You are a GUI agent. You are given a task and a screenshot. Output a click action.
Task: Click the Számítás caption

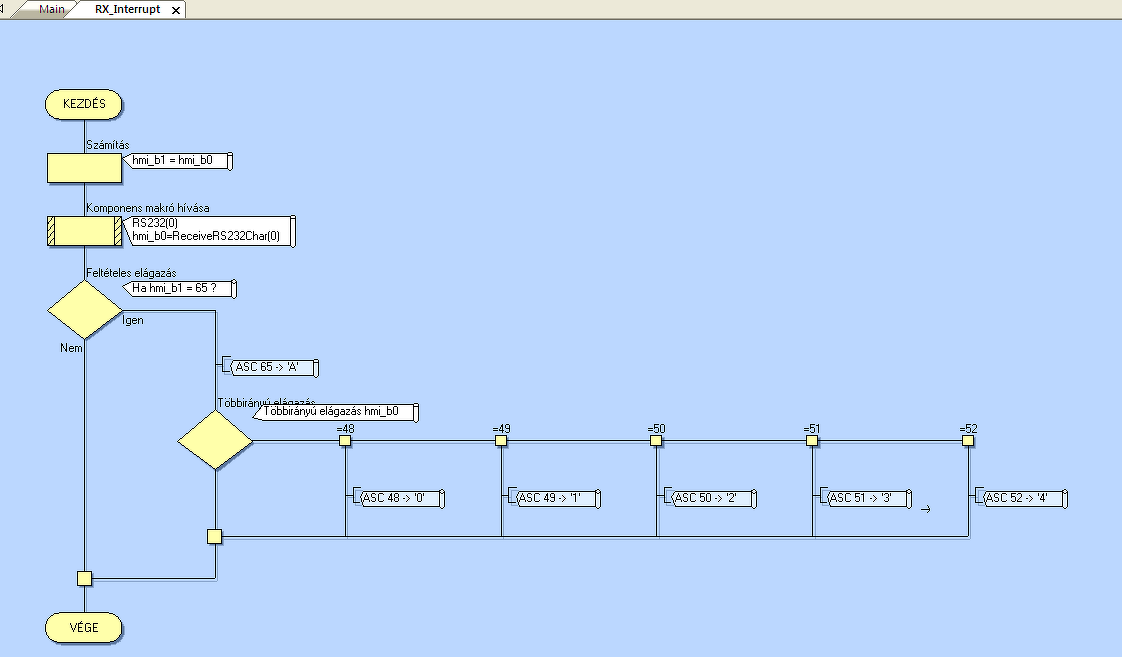click(107, 145)
